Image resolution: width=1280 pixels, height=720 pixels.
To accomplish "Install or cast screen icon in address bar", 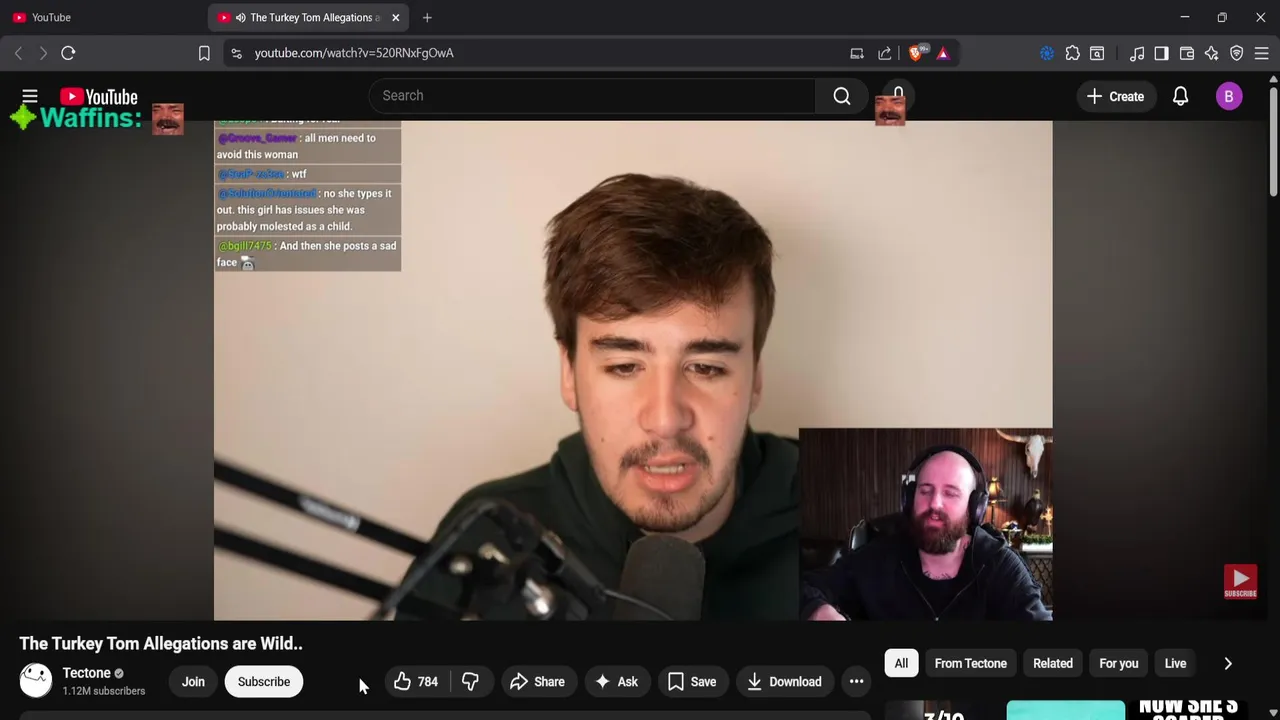I will pos(857,53).
